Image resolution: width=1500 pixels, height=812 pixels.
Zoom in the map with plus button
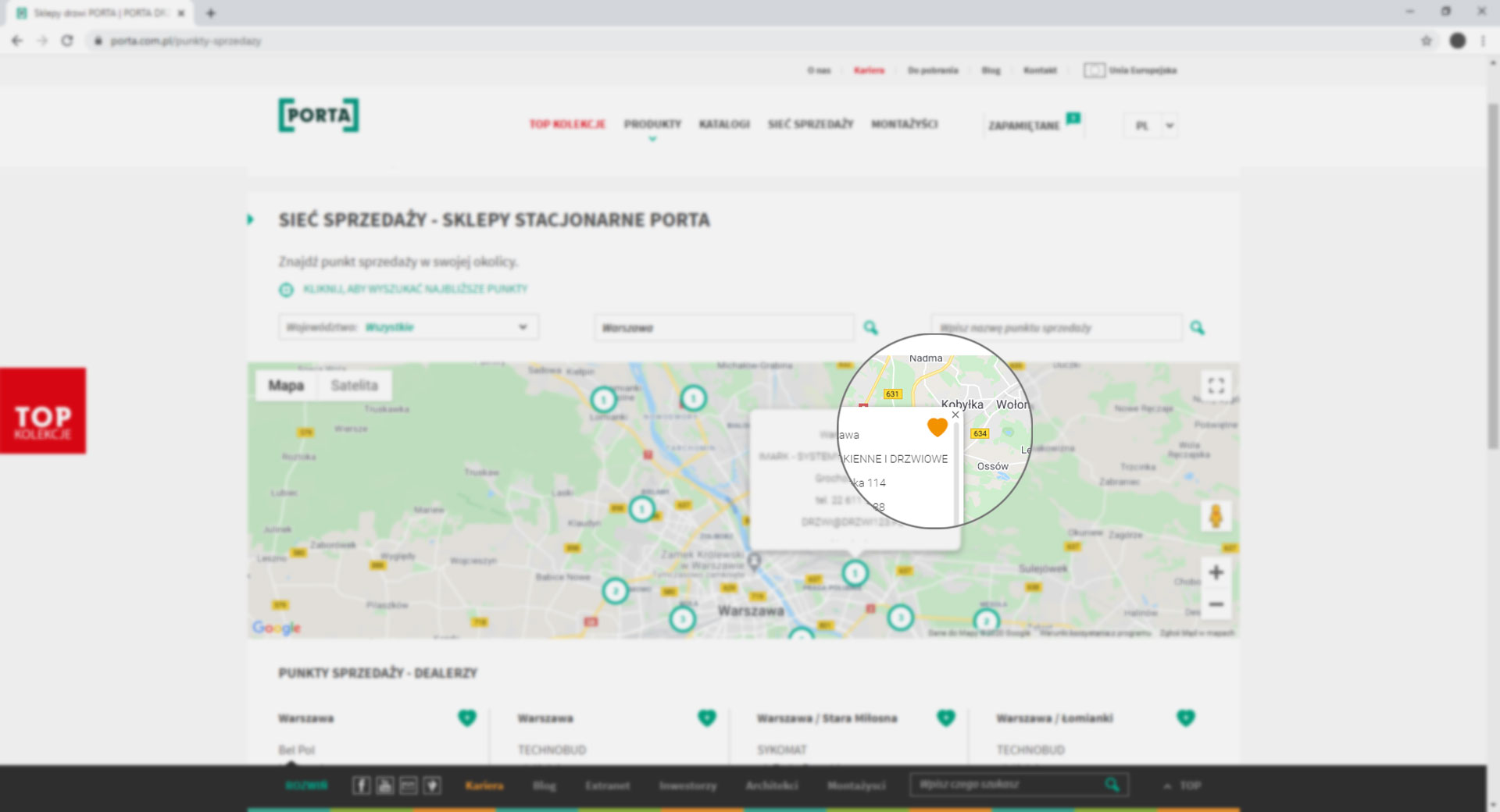[1216, 573]
